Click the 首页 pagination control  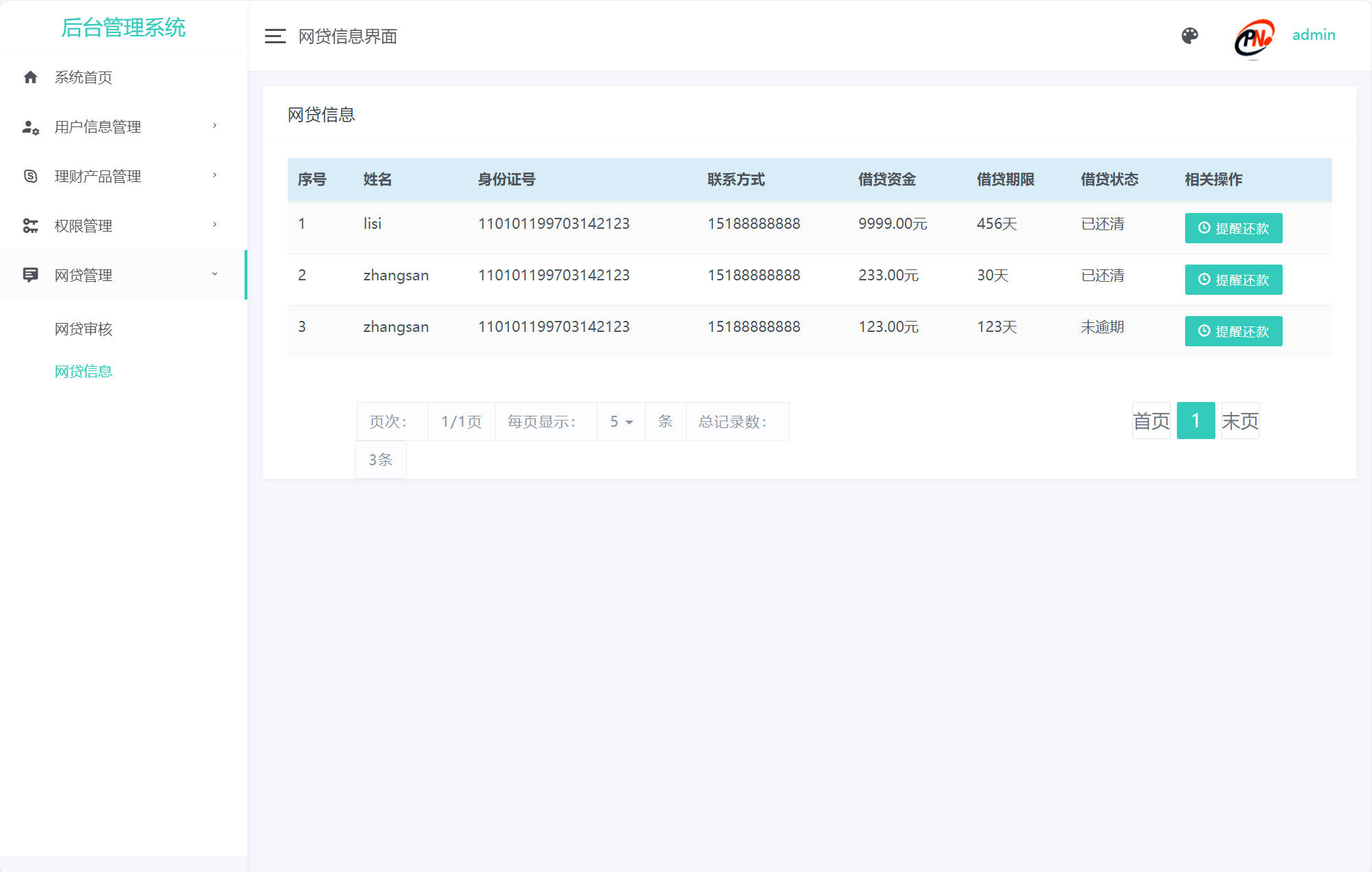click(x=1151, y=420)
